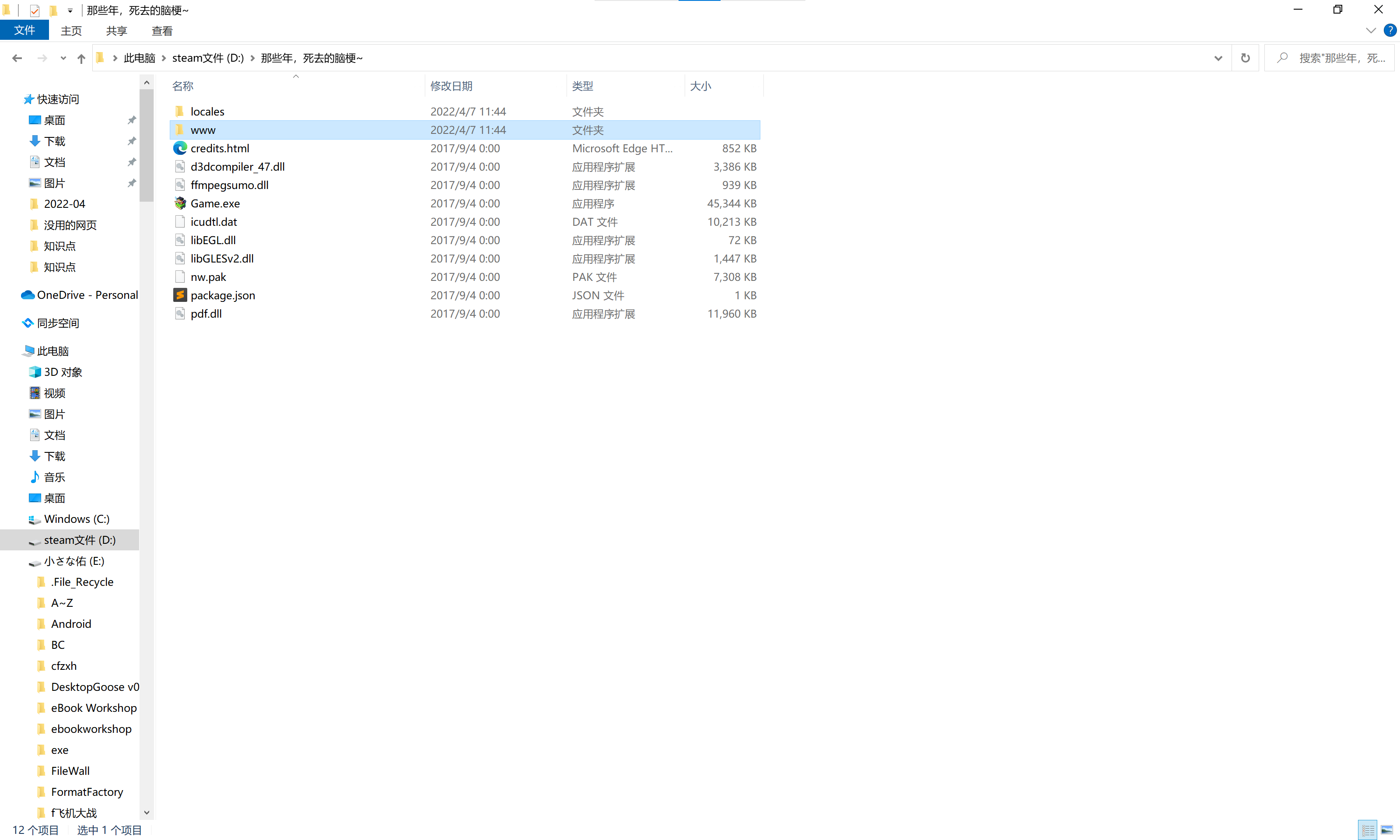Expand the ribbon with the chevron
1400x840 pixels.
pos(1371,31)
